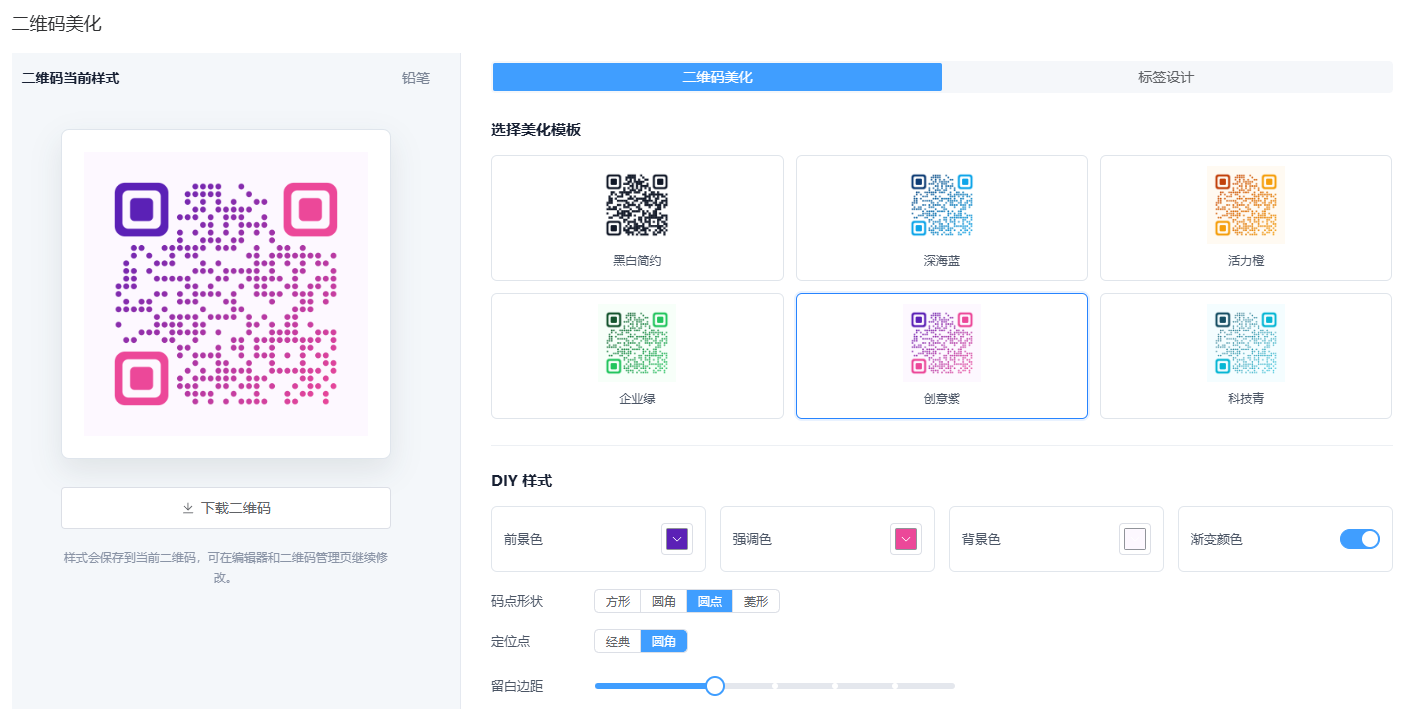1401x709 pixels.
Task: Click the 前景色 label text
Action: 523,539
